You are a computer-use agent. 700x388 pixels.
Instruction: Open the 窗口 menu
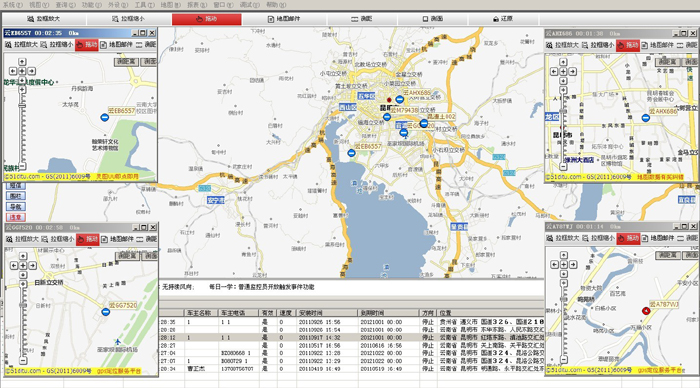pyautogui.click(x=223, y=4)
